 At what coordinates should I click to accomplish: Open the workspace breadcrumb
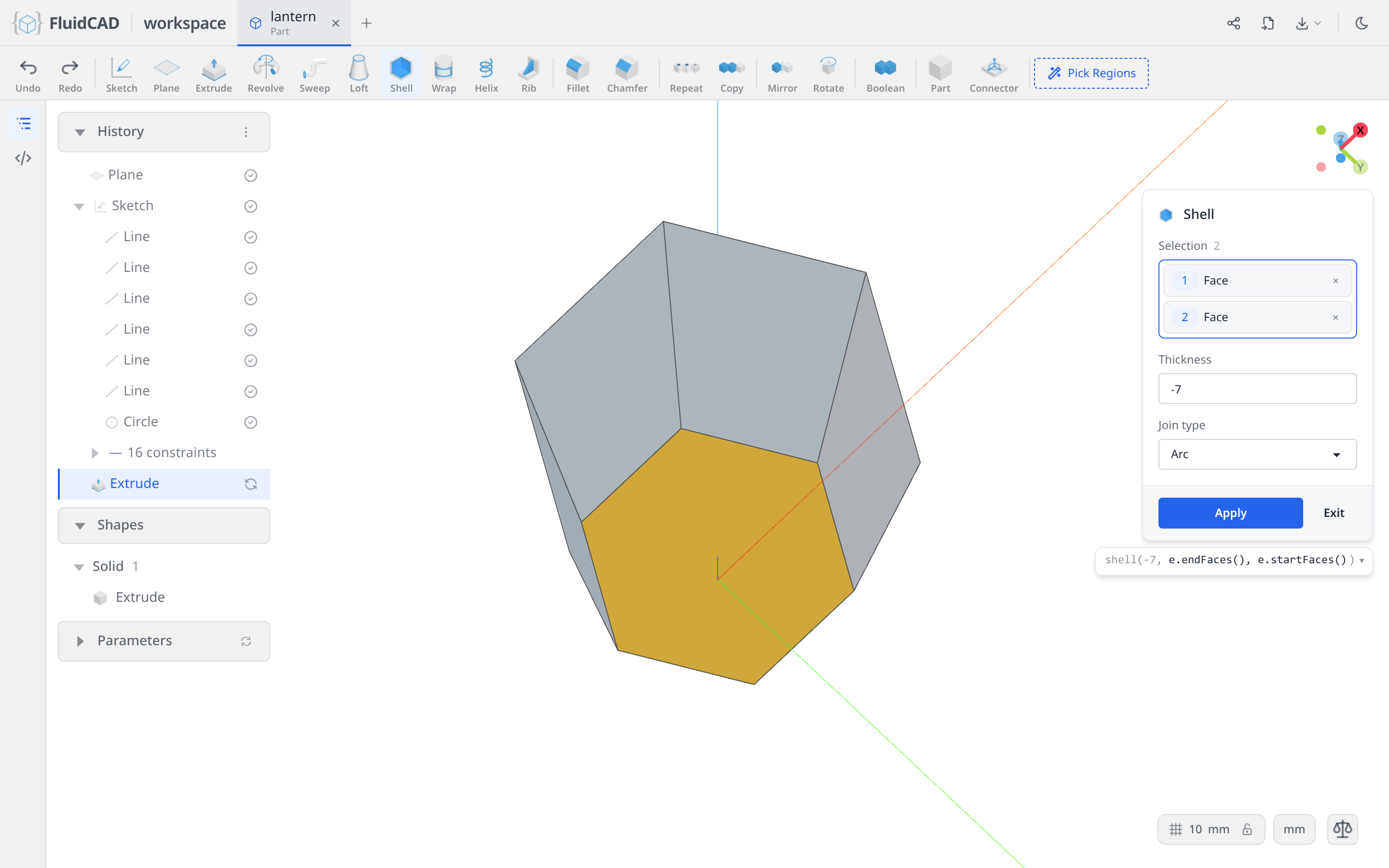[184, 23]
